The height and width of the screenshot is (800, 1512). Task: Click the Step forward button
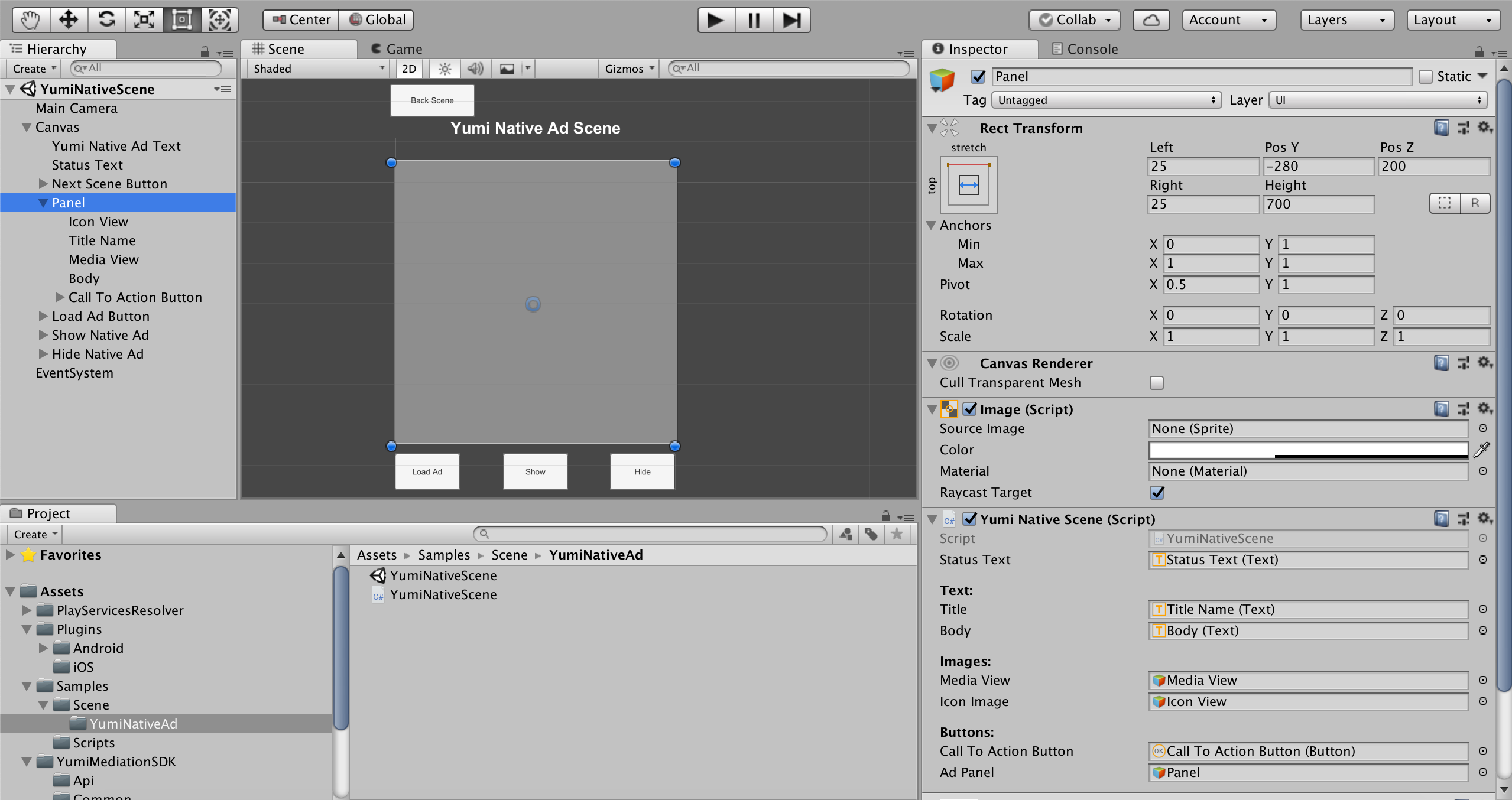[x=791, y=20]
